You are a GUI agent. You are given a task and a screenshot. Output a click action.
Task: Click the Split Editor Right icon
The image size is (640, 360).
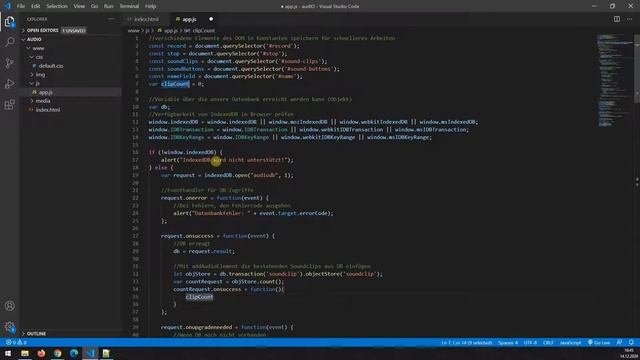pyautogui.click(x=617, y=19)
